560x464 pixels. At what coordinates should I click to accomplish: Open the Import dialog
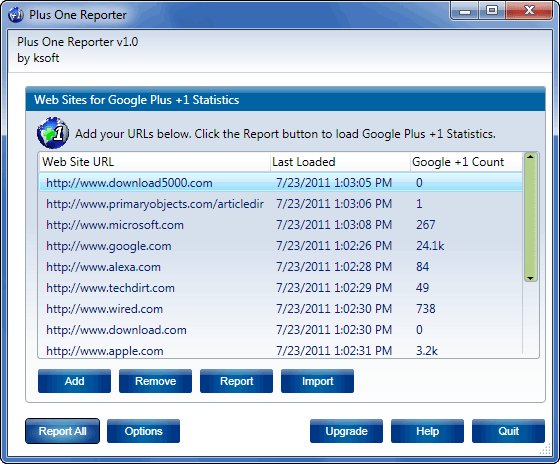[318, 381]
